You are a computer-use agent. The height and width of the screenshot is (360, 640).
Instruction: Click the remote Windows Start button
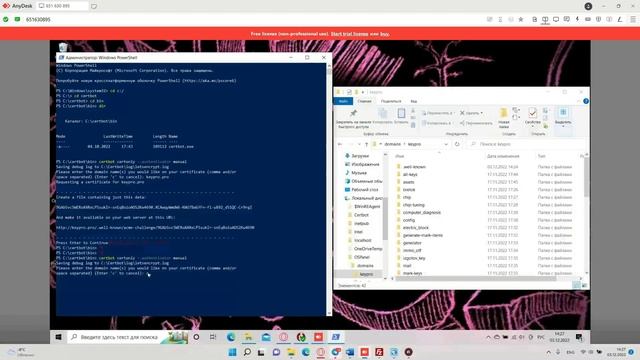(58, 337)
